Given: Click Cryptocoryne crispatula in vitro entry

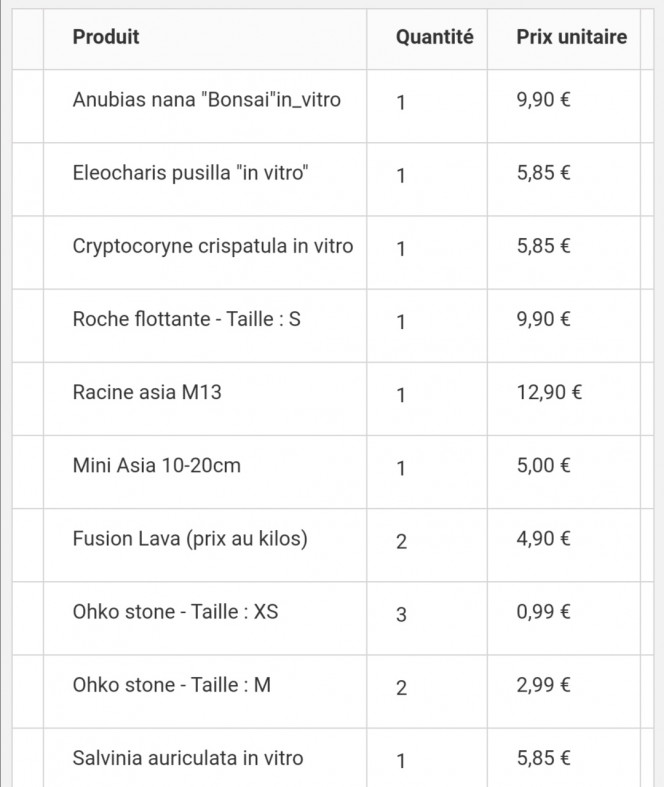Looking at the screenshot, I should tap(213, 246).
